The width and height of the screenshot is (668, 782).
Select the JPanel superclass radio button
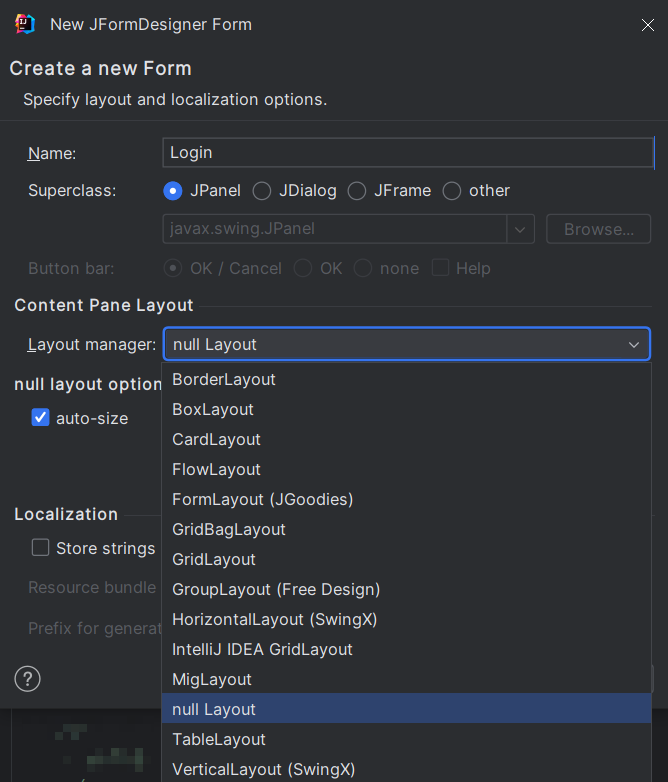[173, 190]
